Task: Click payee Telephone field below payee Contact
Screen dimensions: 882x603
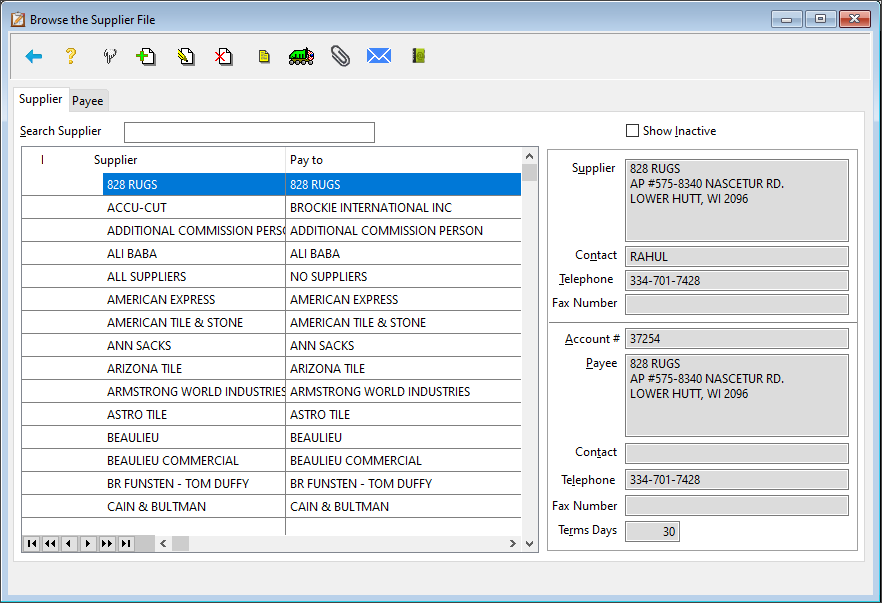Action: pos(737,480)
